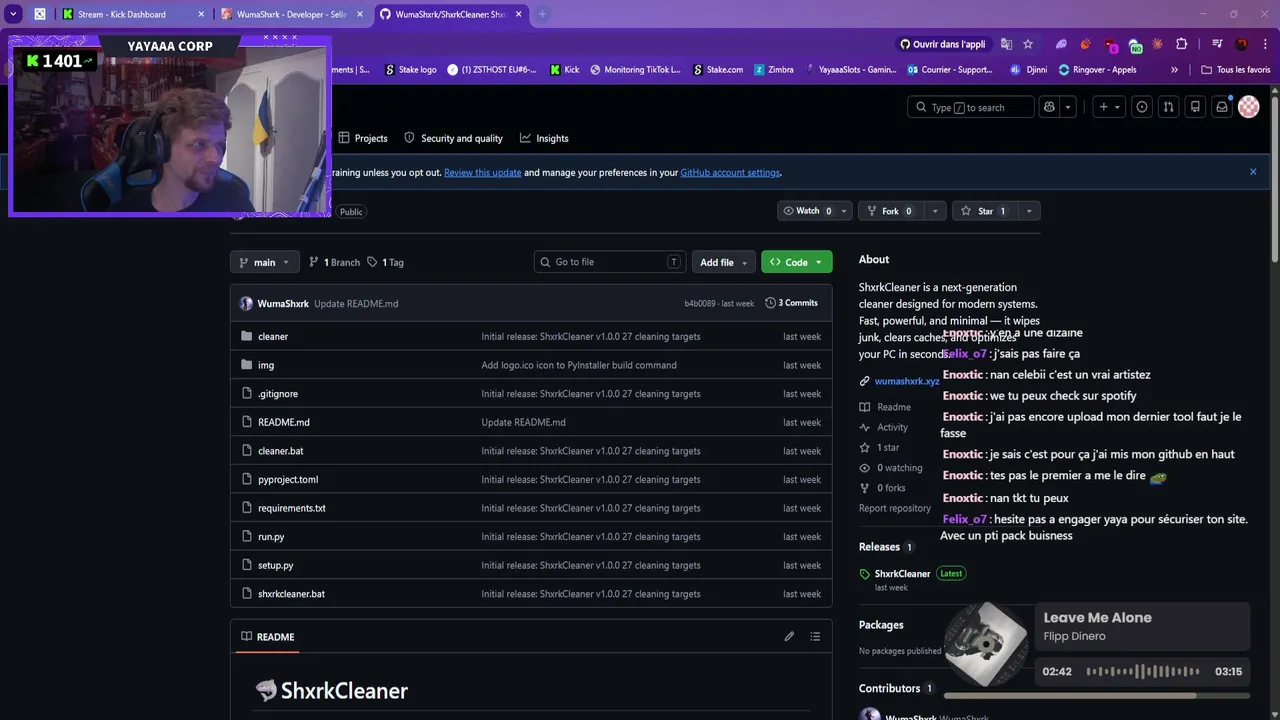Open the README.md file

click(284, 422)
